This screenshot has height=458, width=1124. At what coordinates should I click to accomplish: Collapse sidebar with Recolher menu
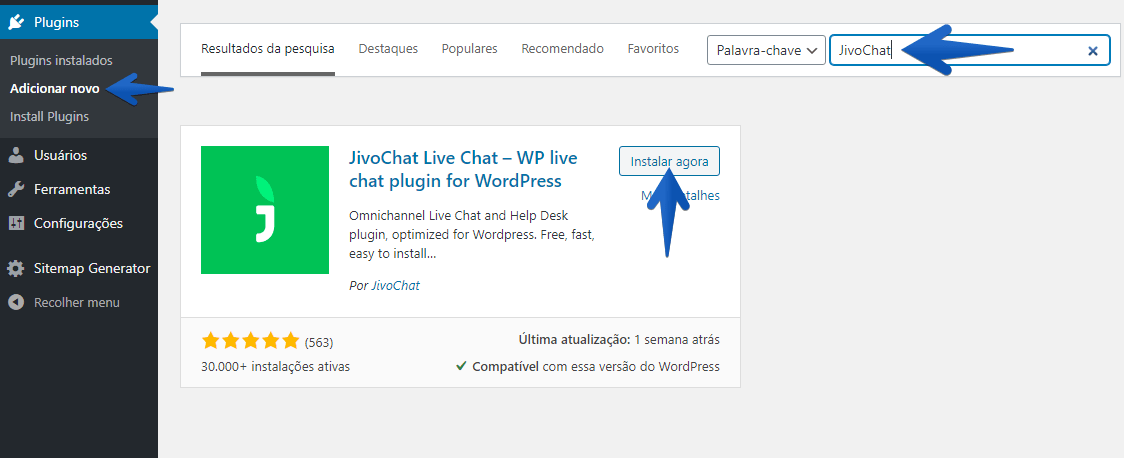tap(77, 302)
